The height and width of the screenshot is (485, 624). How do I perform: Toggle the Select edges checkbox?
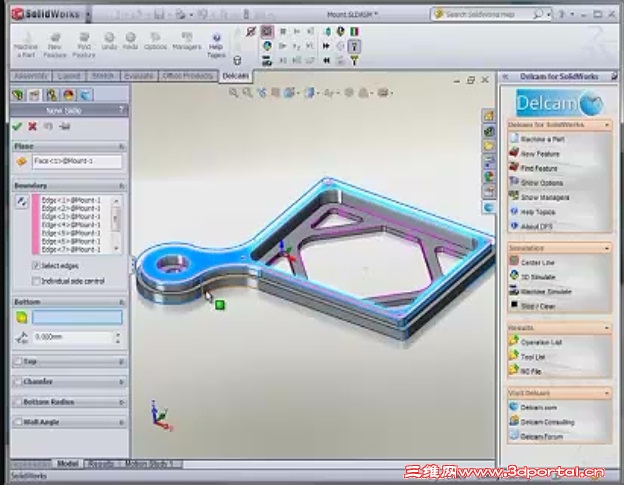click(x=36, y=265)
